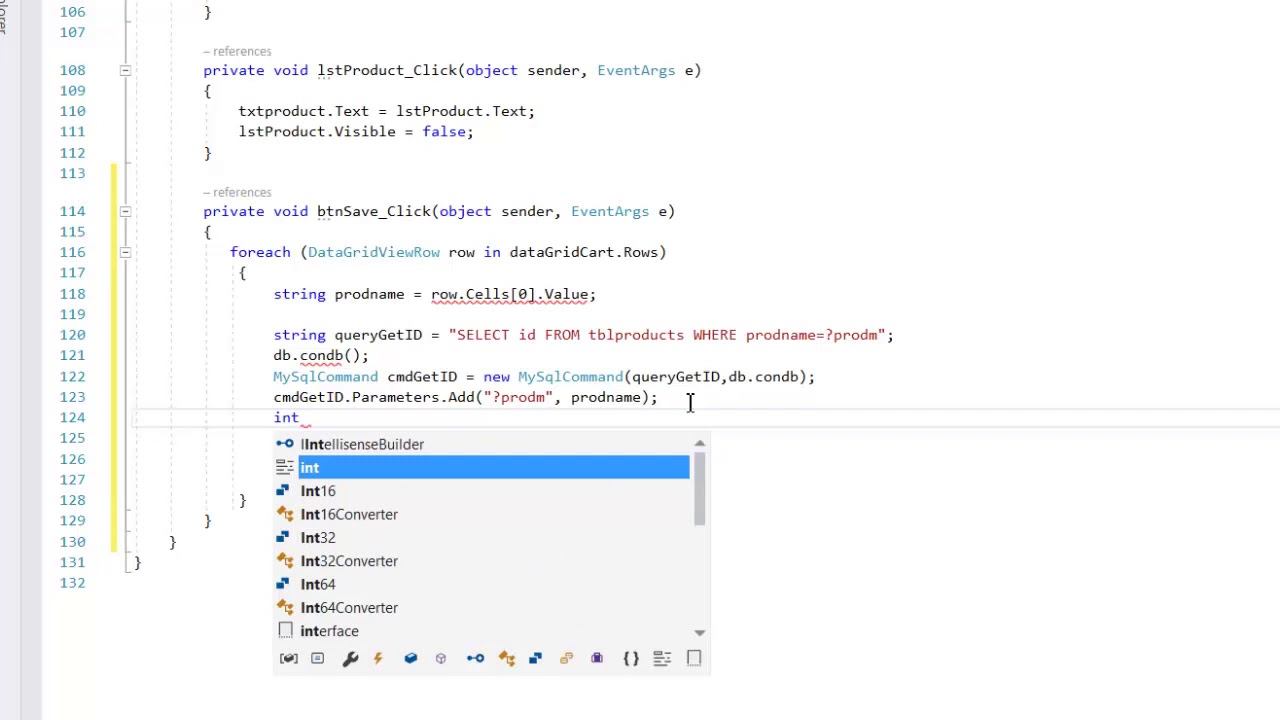Select highlighted int keyword suggestion
The width and height of the screenshot is (1280, 720).
[x=482, y=467]
